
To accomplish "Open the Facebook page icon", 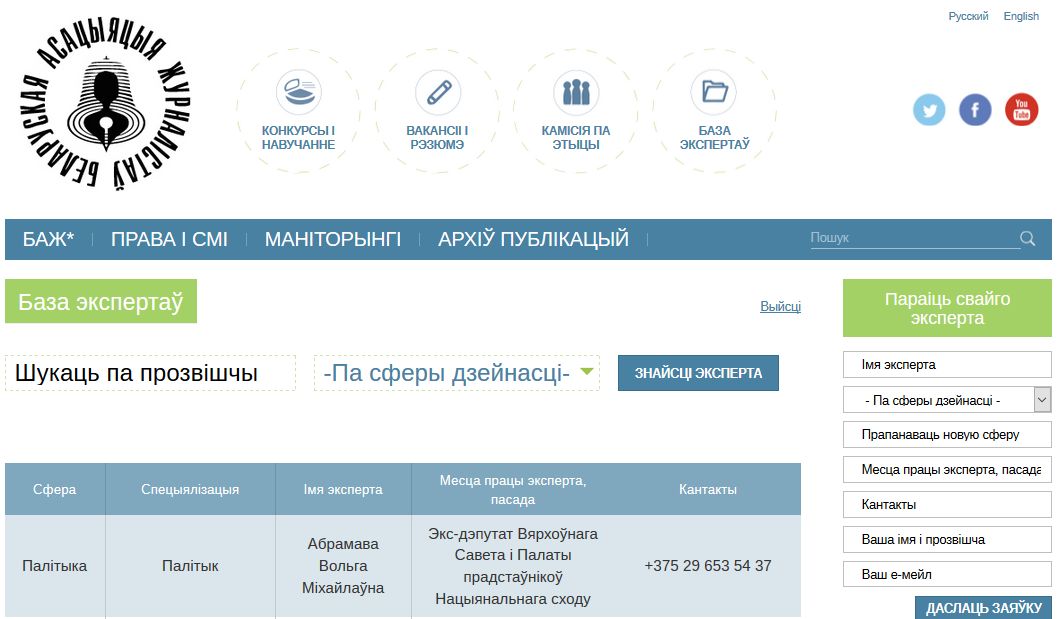I will [x=975, y=110].
